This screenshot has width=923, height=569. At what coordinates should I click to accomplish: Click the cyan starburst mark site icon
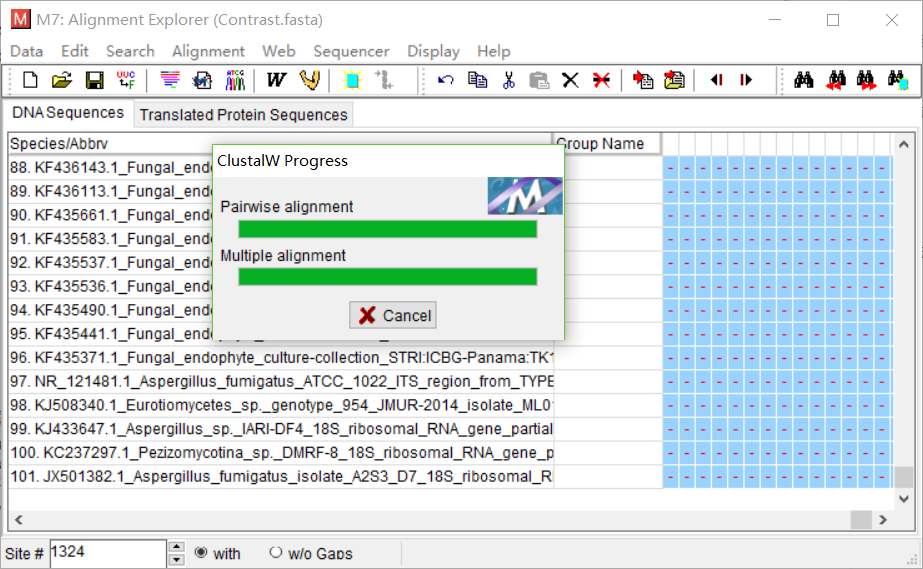353,79
